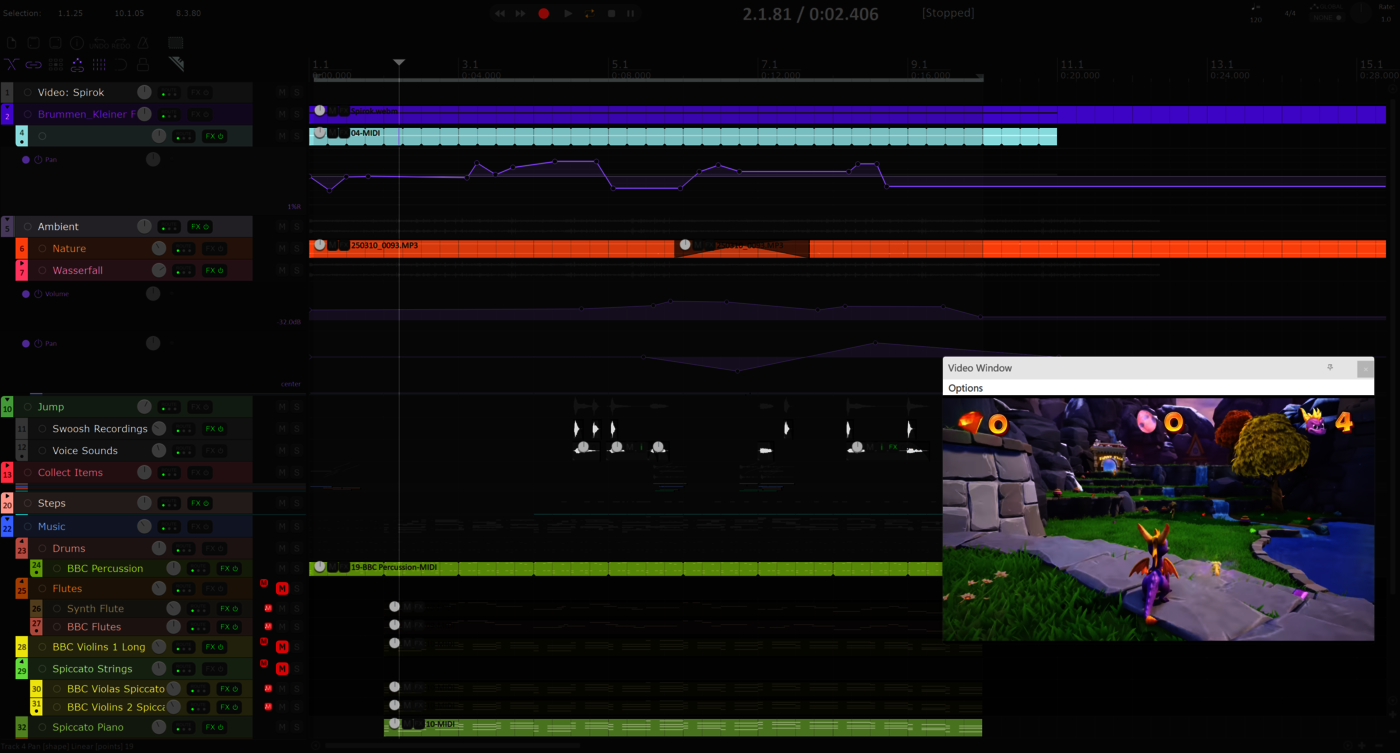
Task: Open Options menu in Video Window
Action: coord(965,388)
